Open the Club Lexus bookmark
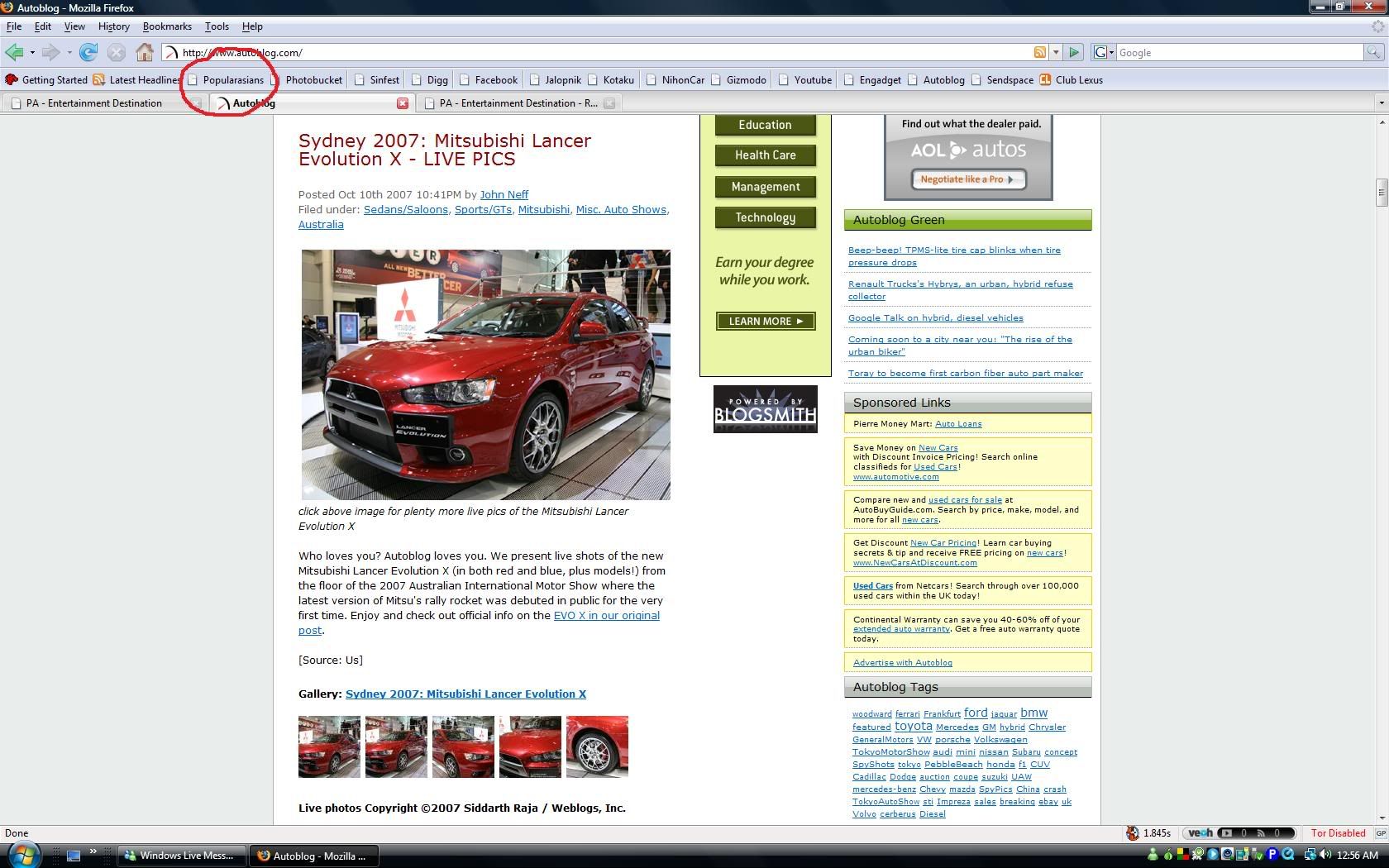The width and height of the screenshot is (1389, 868). click(x=1072, y=80)
